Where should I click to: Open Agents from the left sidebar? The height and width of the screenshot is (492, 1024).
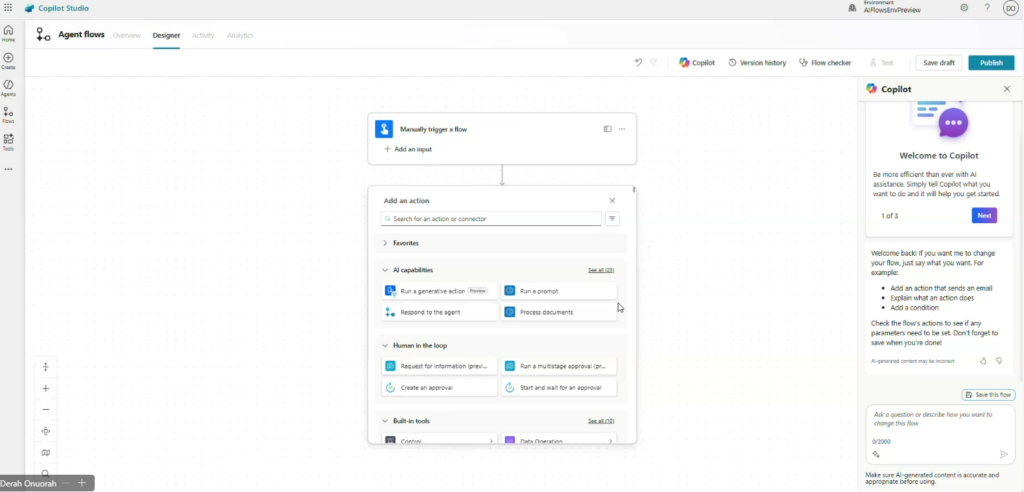(8, 88)
